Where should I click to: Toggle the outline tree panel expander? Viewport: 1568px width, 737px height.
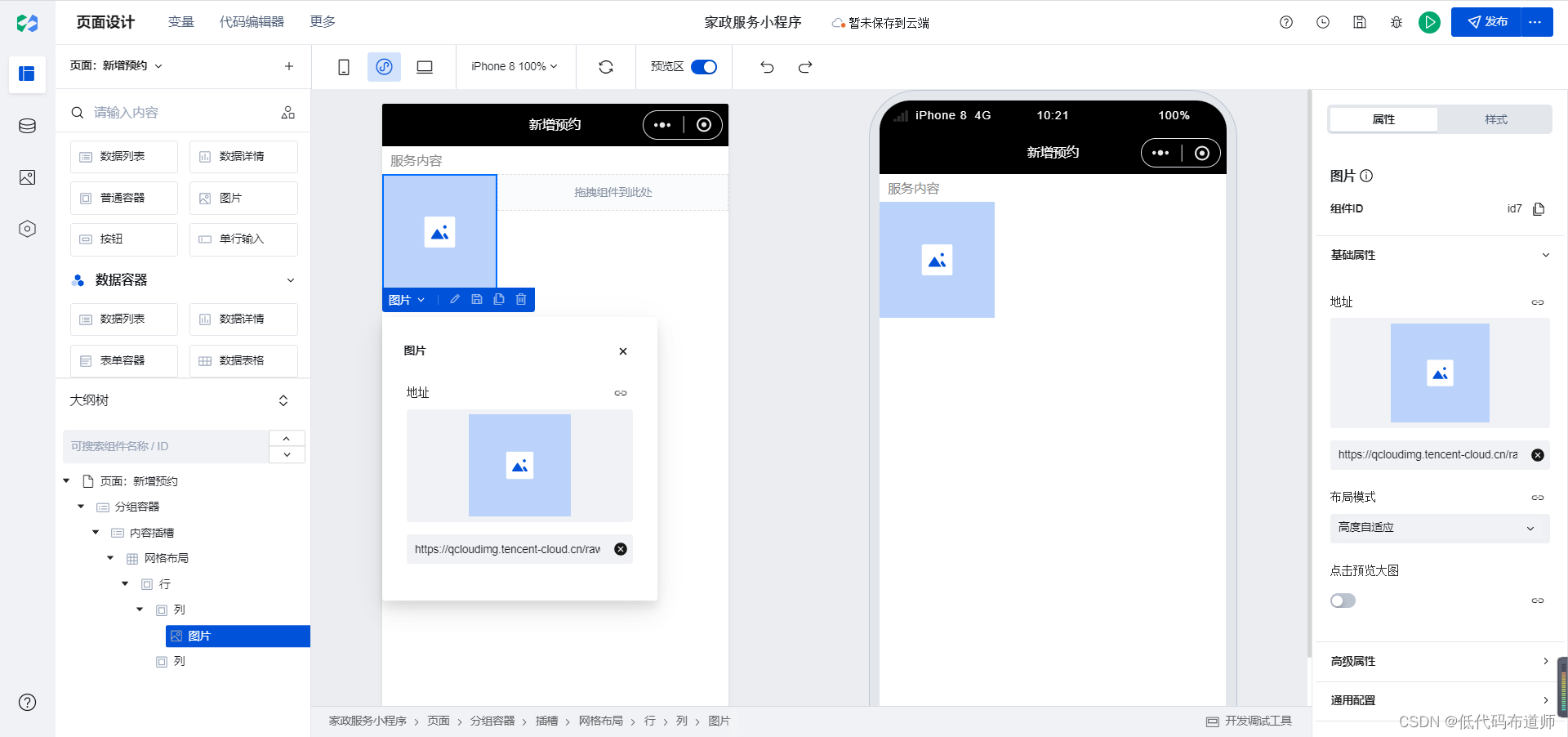(283, 400)
